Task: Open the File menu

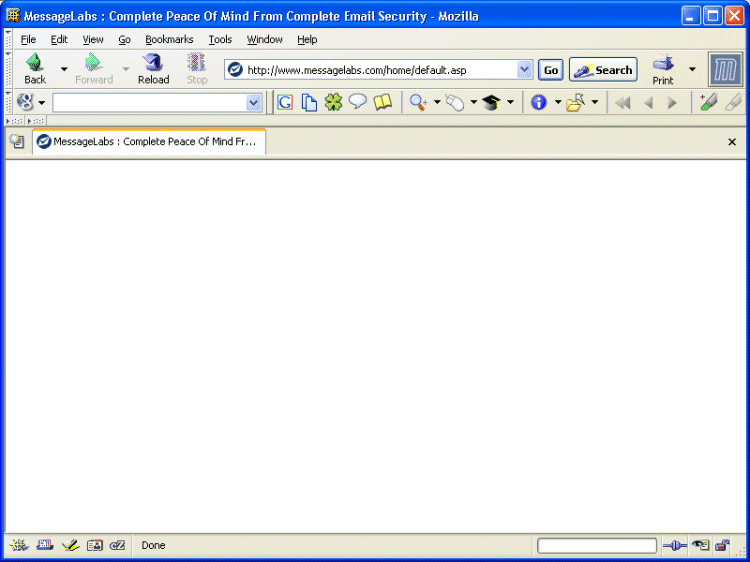Action: point(28,39)
